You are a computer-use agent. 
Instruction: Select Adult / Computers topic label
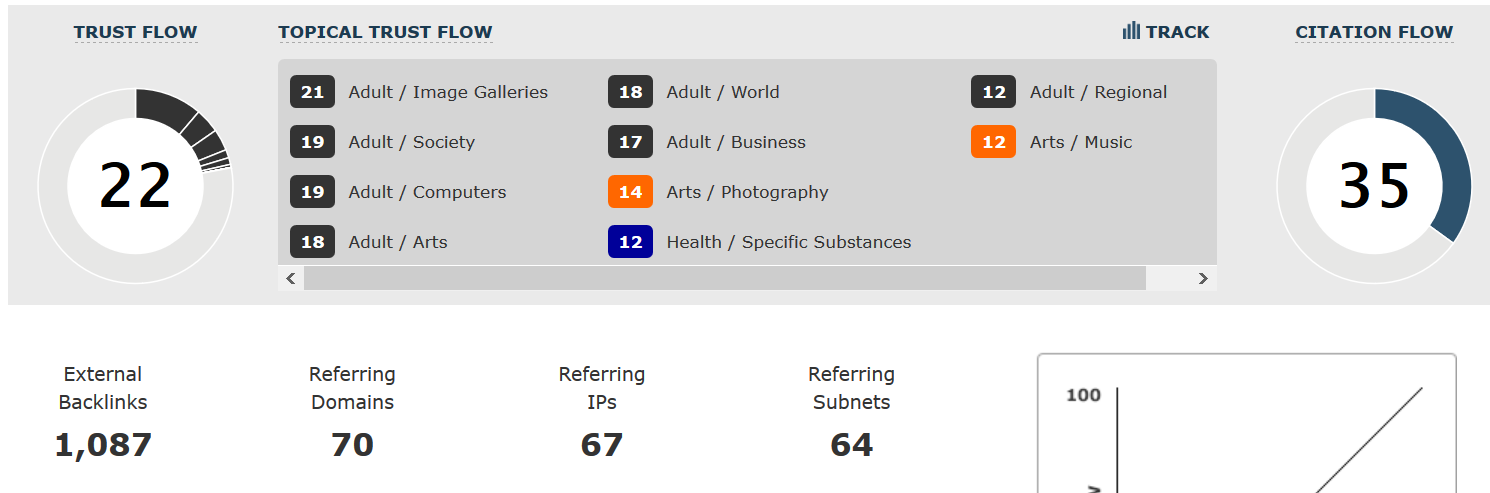click(427, 192)
